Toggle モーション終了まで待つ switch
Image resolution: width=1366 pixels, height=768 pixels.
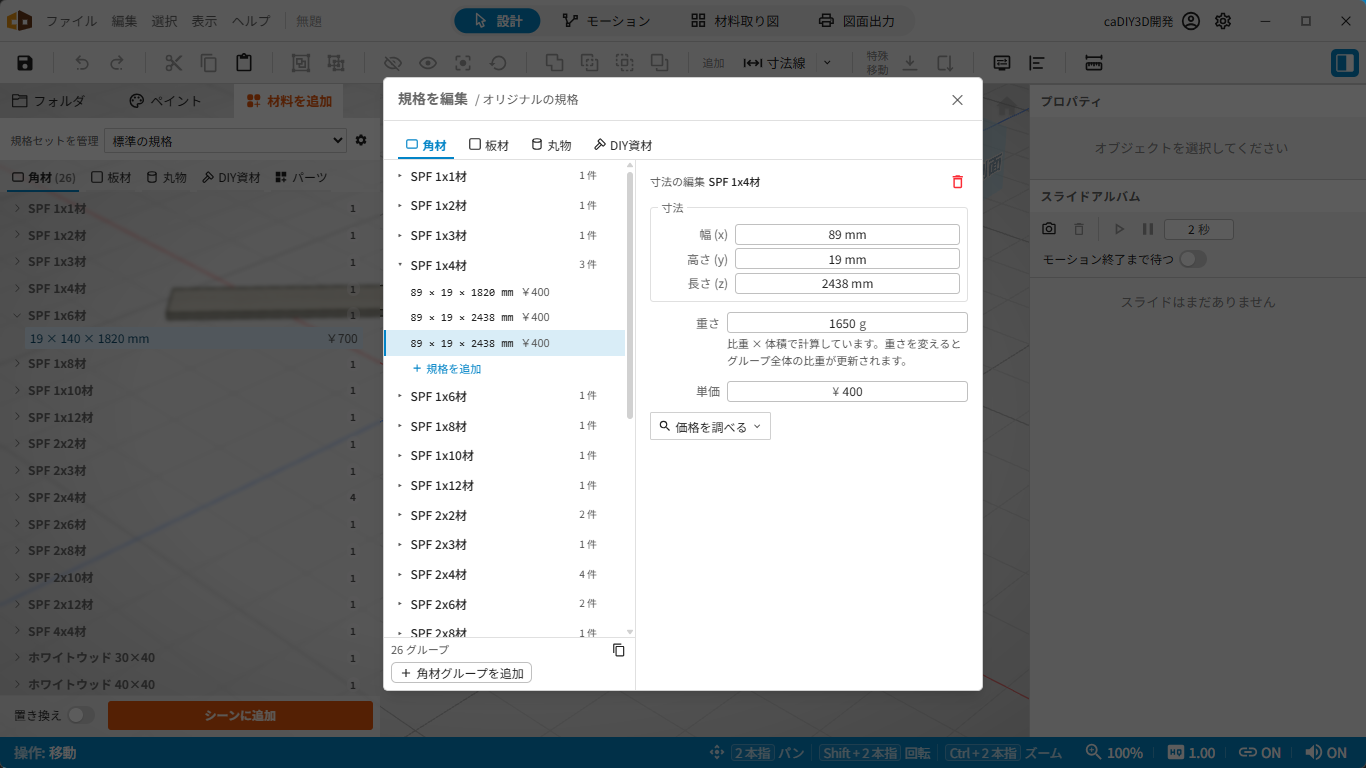1192,259
